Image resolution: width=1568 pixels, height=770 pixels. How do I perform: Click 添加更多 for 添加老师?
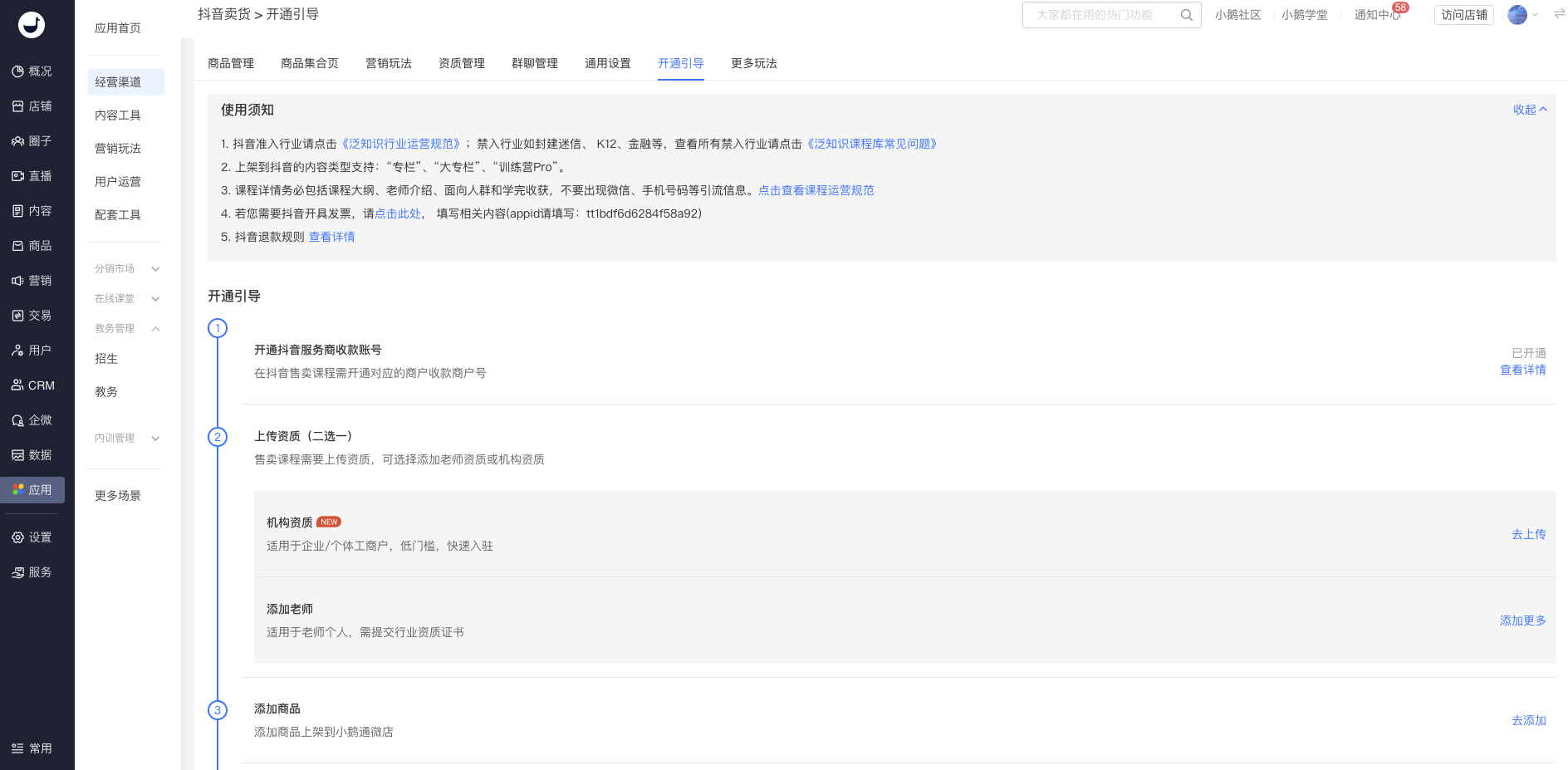click(1523, 620)
